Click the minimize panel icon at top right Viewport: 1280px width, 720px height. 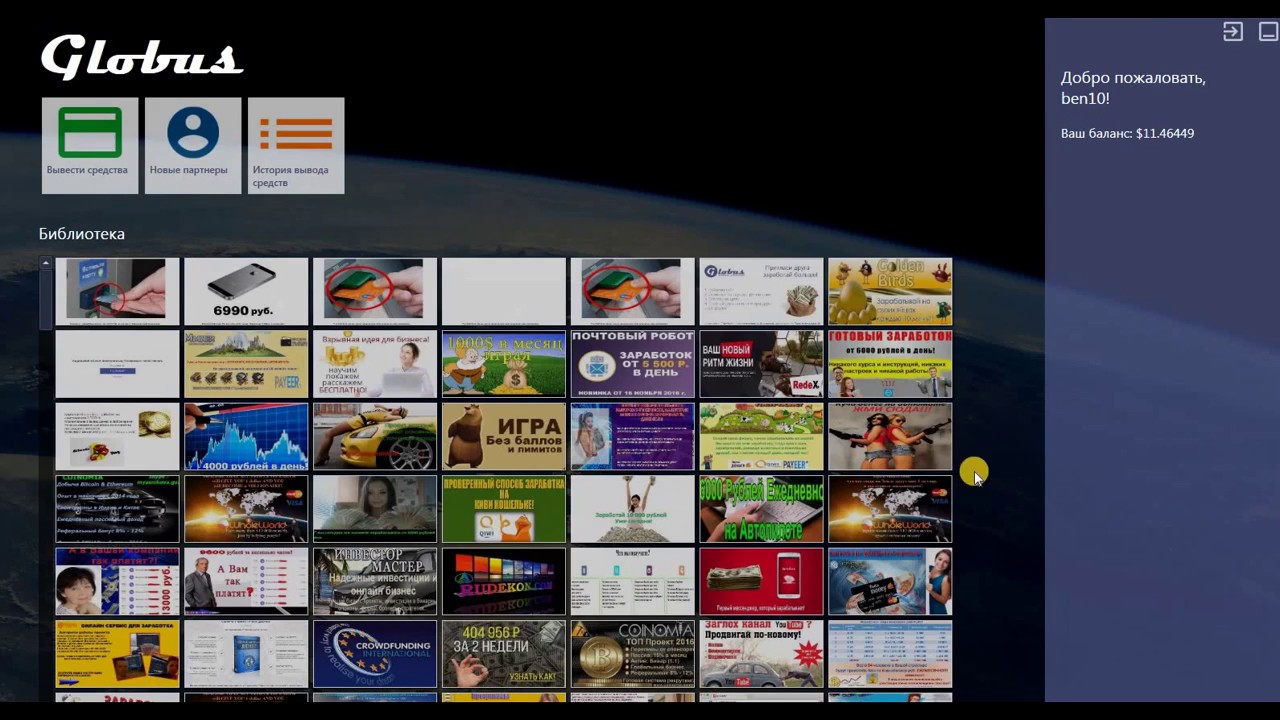coord(1268,32)
